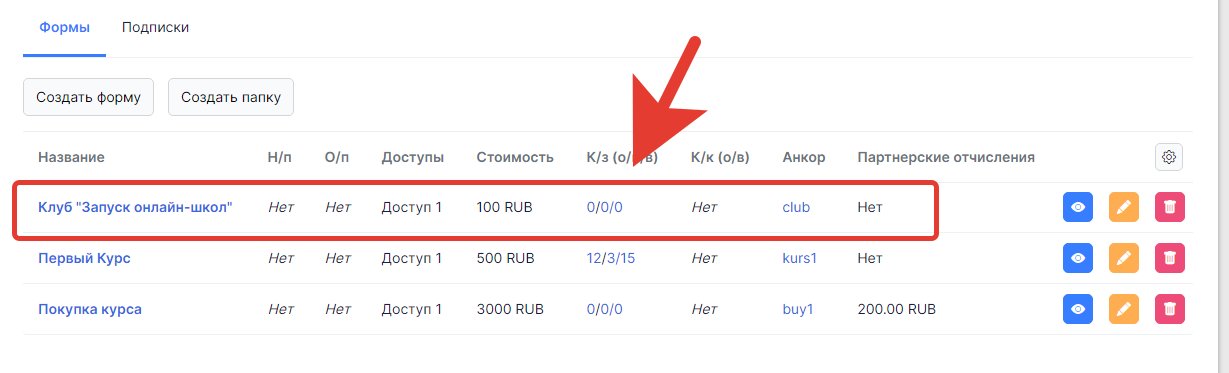The width and height of the screenshot is (1229, 373).
Task: View the Клуб "Запуск онлайн-школ" form
Action: [1078, 208]
